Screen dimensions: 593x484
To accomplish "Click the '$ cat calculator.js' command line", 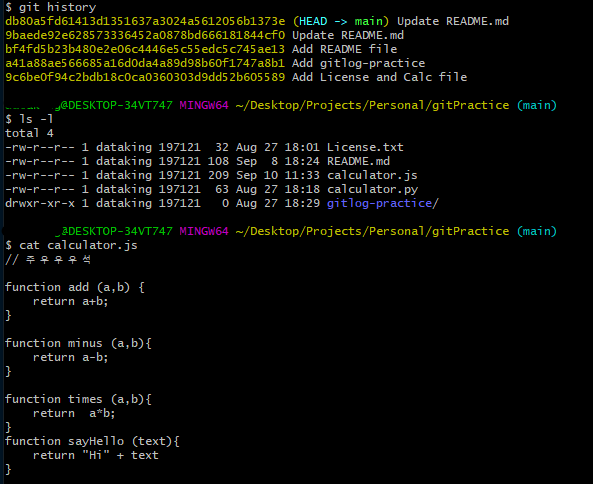I will 71,245.
